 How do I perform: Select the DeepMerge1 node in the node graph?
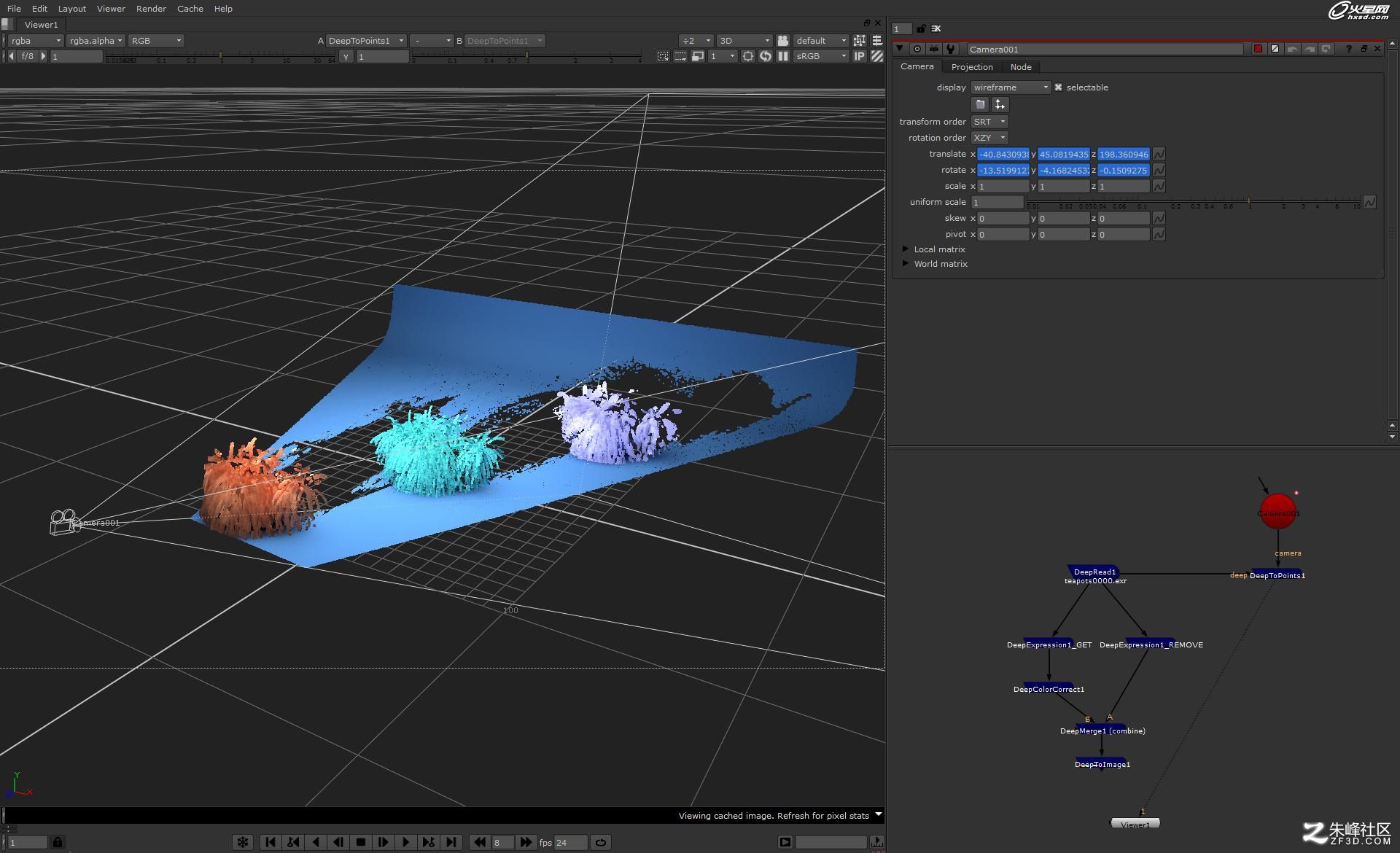tap(1102, 730)
